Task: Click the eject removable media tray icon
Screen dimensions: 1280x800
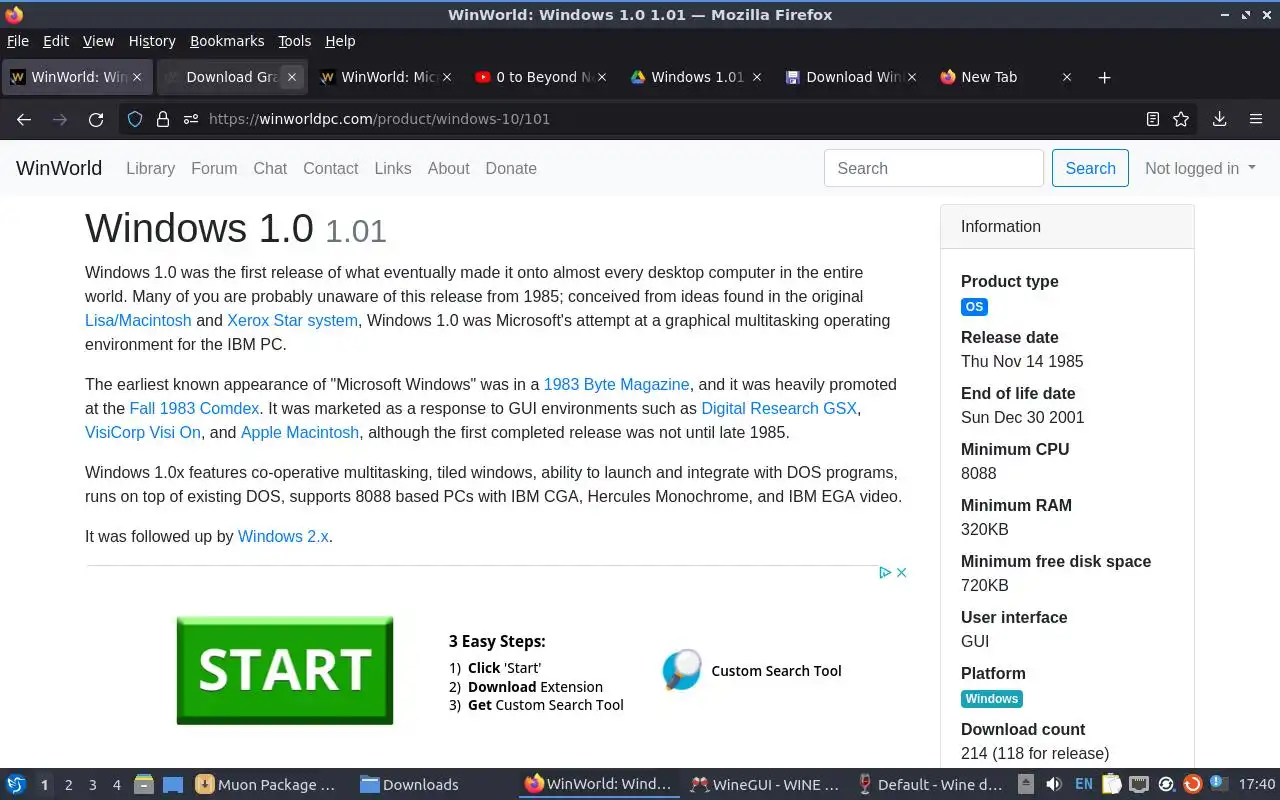Action: point(1026,785)
